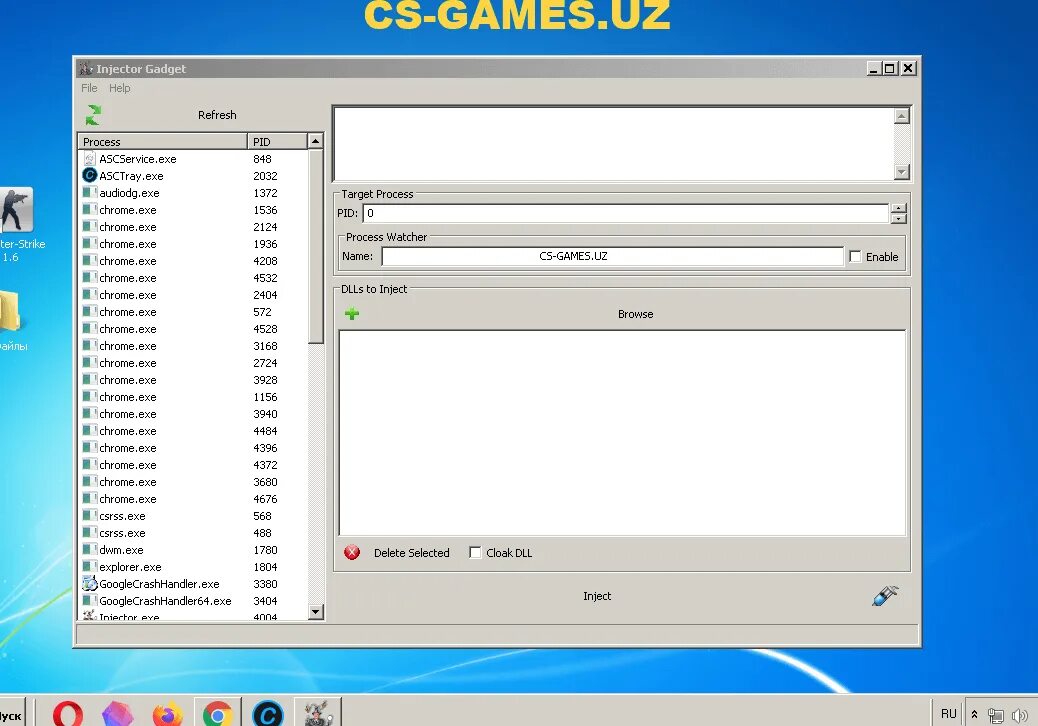1038x726 pixels.
Task: Click the log output text area
Action: pyautogui.click(x=614, y=144)
